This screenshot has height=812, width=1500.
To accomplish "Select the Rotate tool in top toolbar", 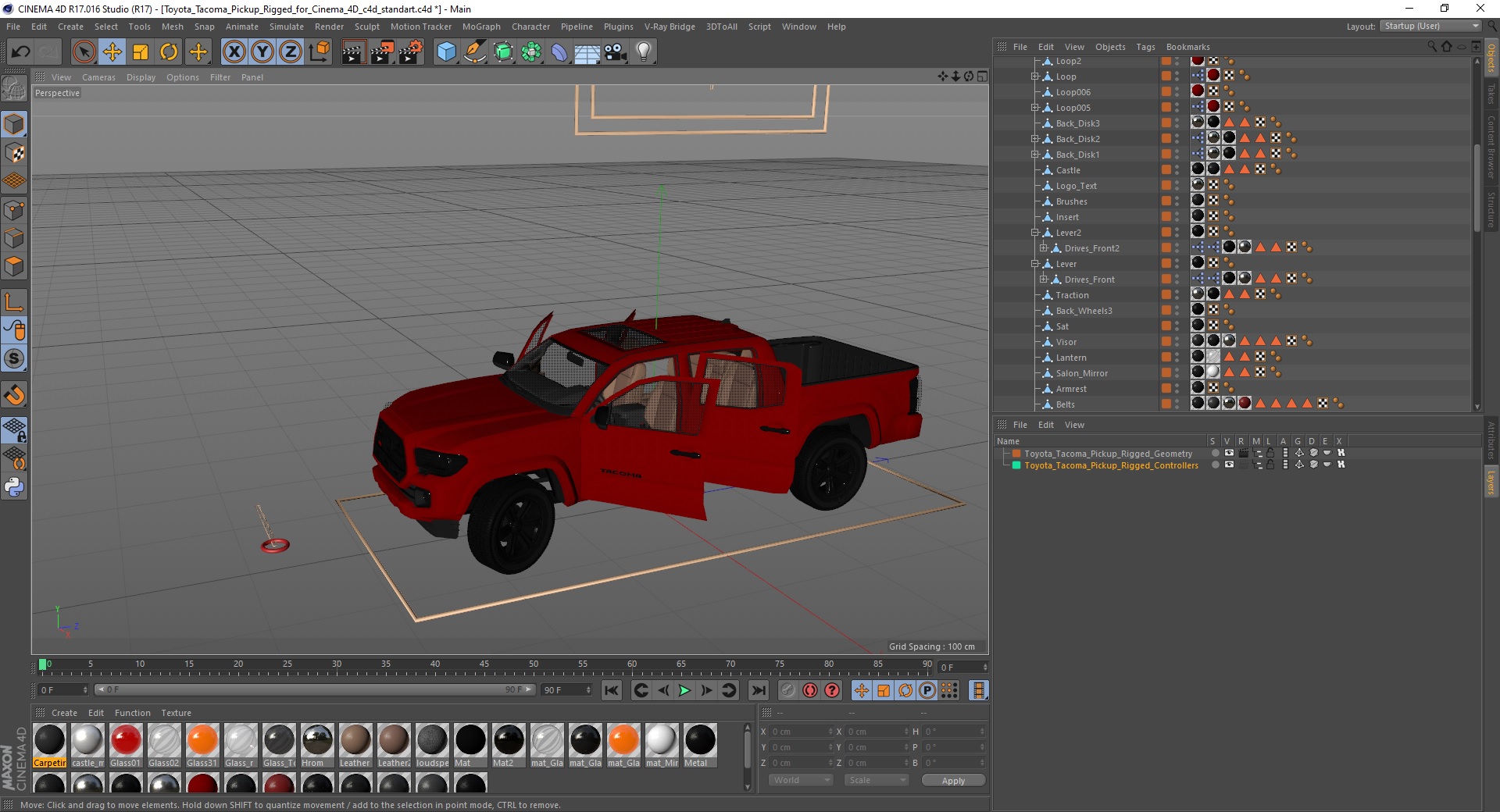I will pos(169,52).
